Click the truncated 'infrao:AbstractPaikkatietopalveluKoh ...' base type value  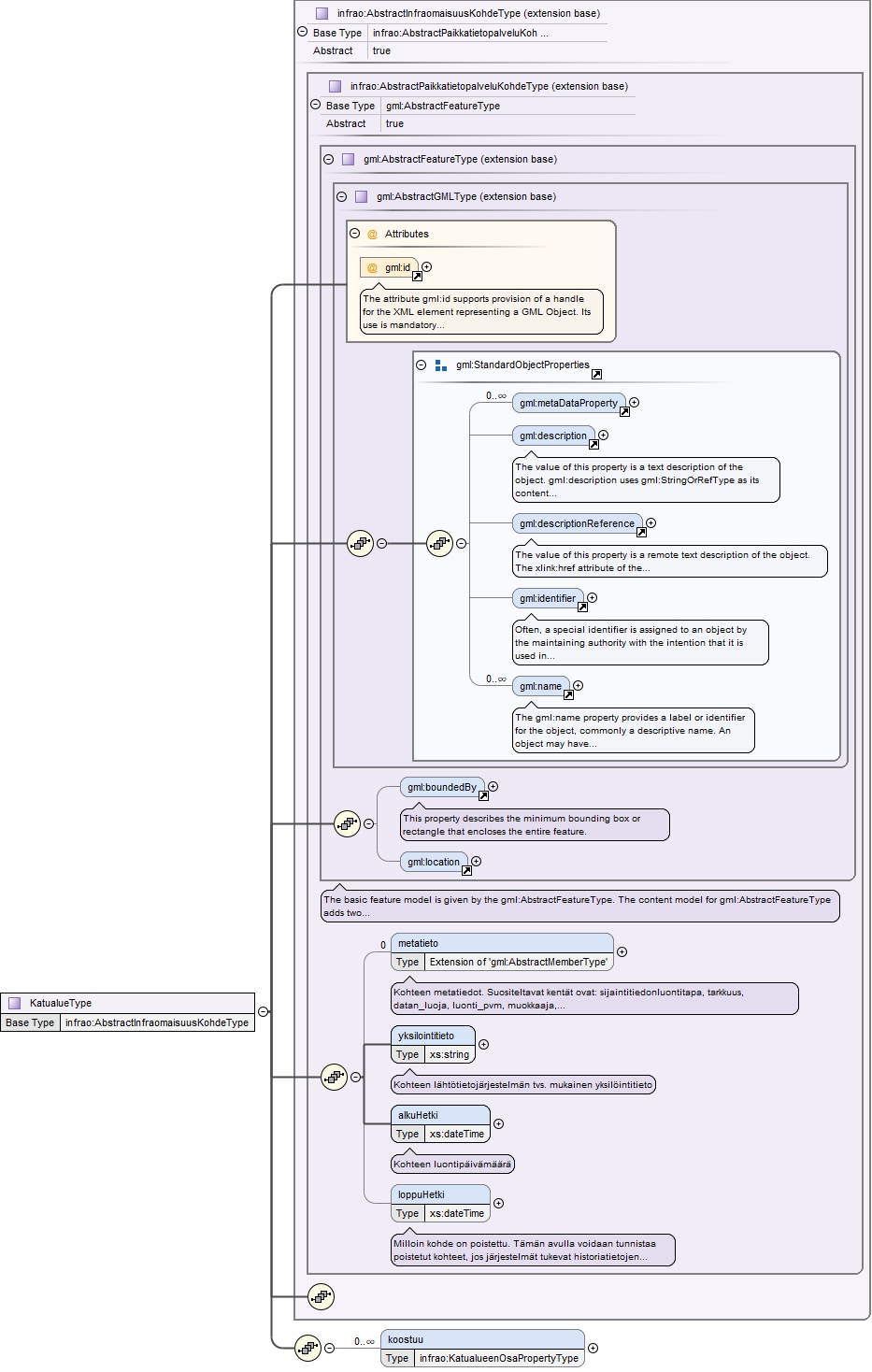click(x=460, y=33)
